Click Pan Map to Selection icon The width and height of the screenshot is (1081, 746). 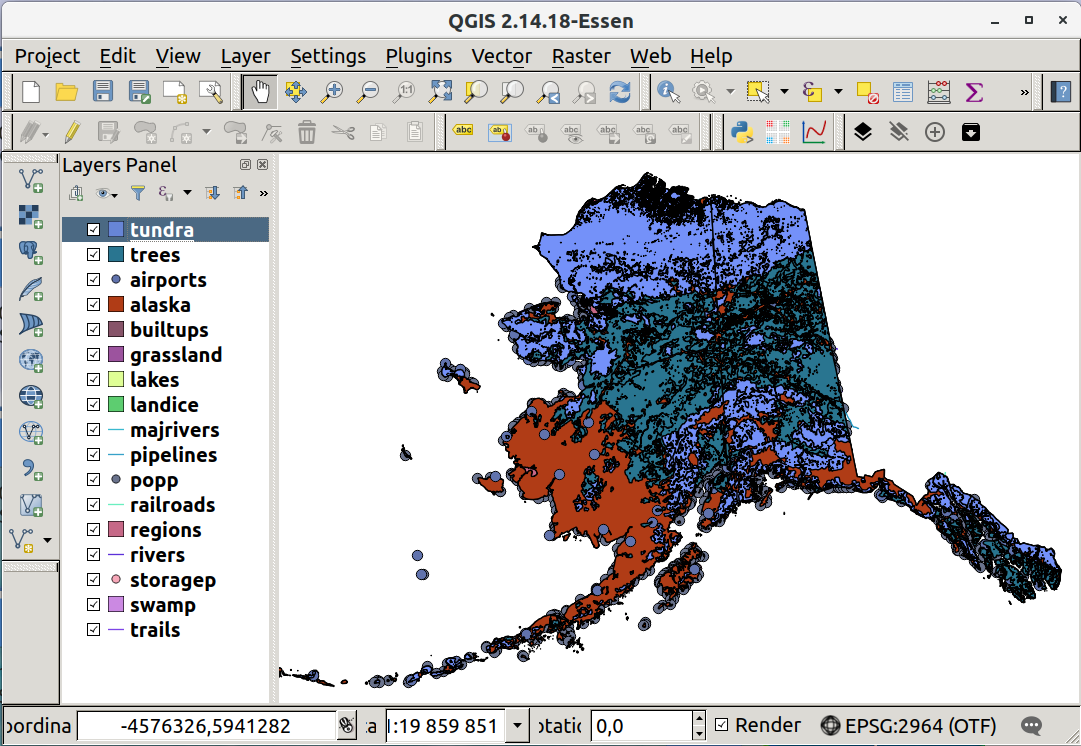click(x=295, y=92)
